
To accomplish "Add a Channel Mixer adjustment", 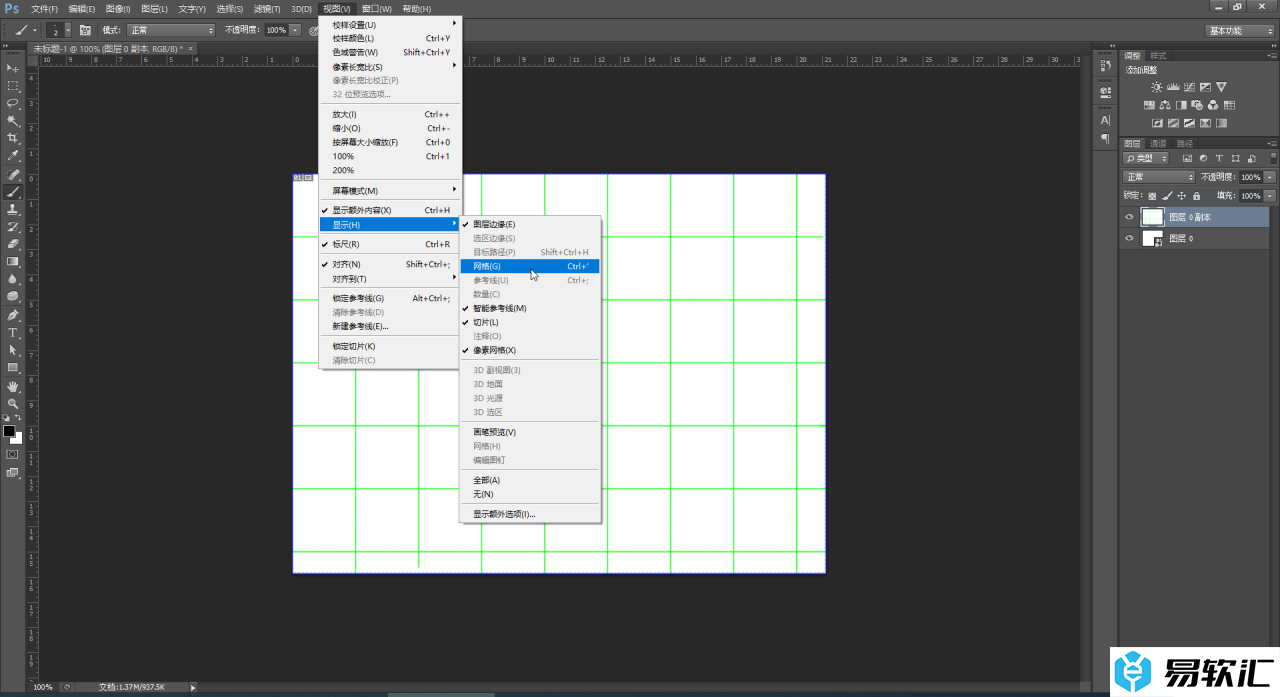I will (1213, 105).
